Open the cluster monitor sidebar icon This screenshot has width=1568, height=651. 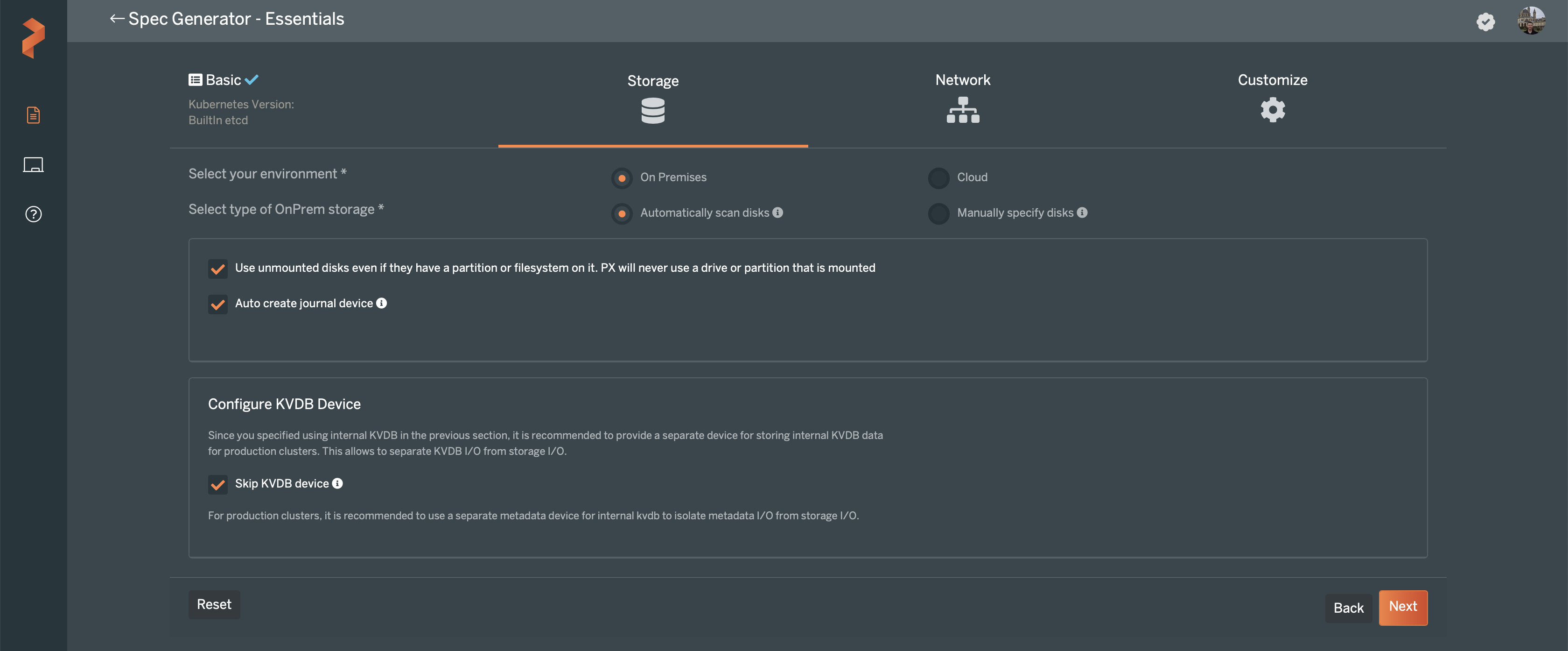[x=34, y=164]
